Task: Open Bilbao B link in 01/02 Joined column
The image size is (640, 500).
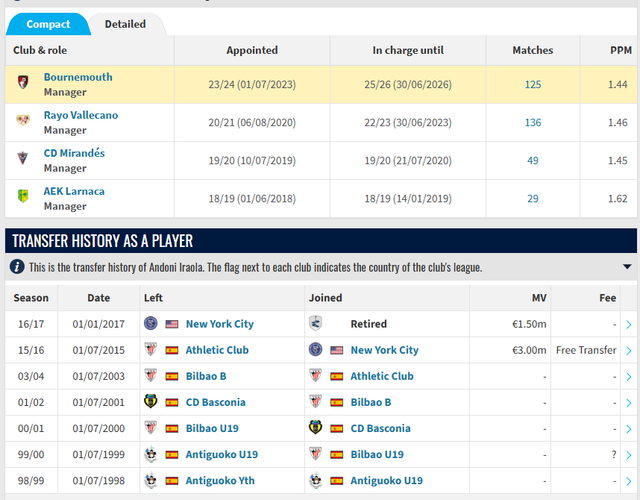Action: tap(371, 402)
